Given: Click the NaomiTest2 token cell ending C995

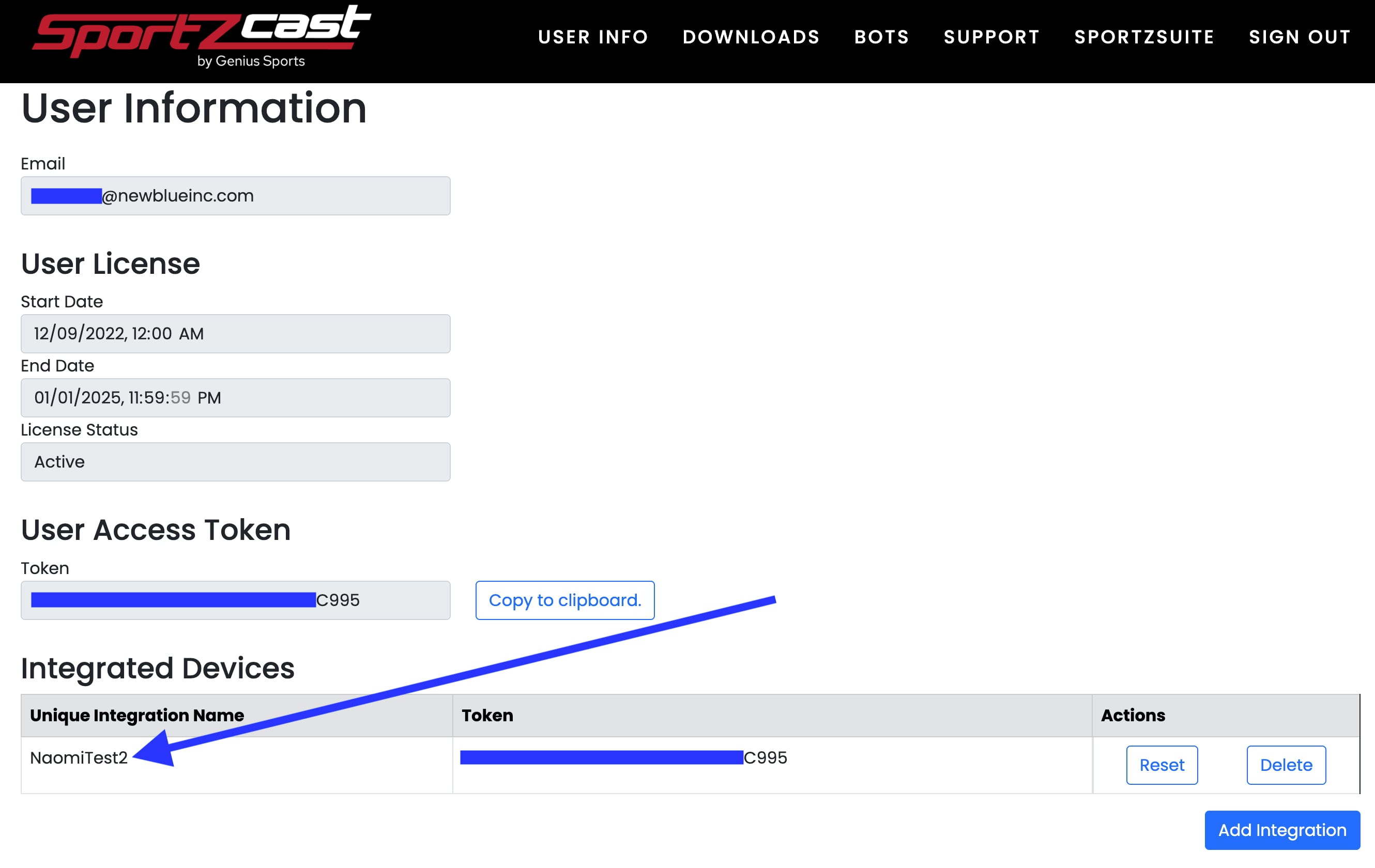Looking at the screenshot, I should [772, 765].
